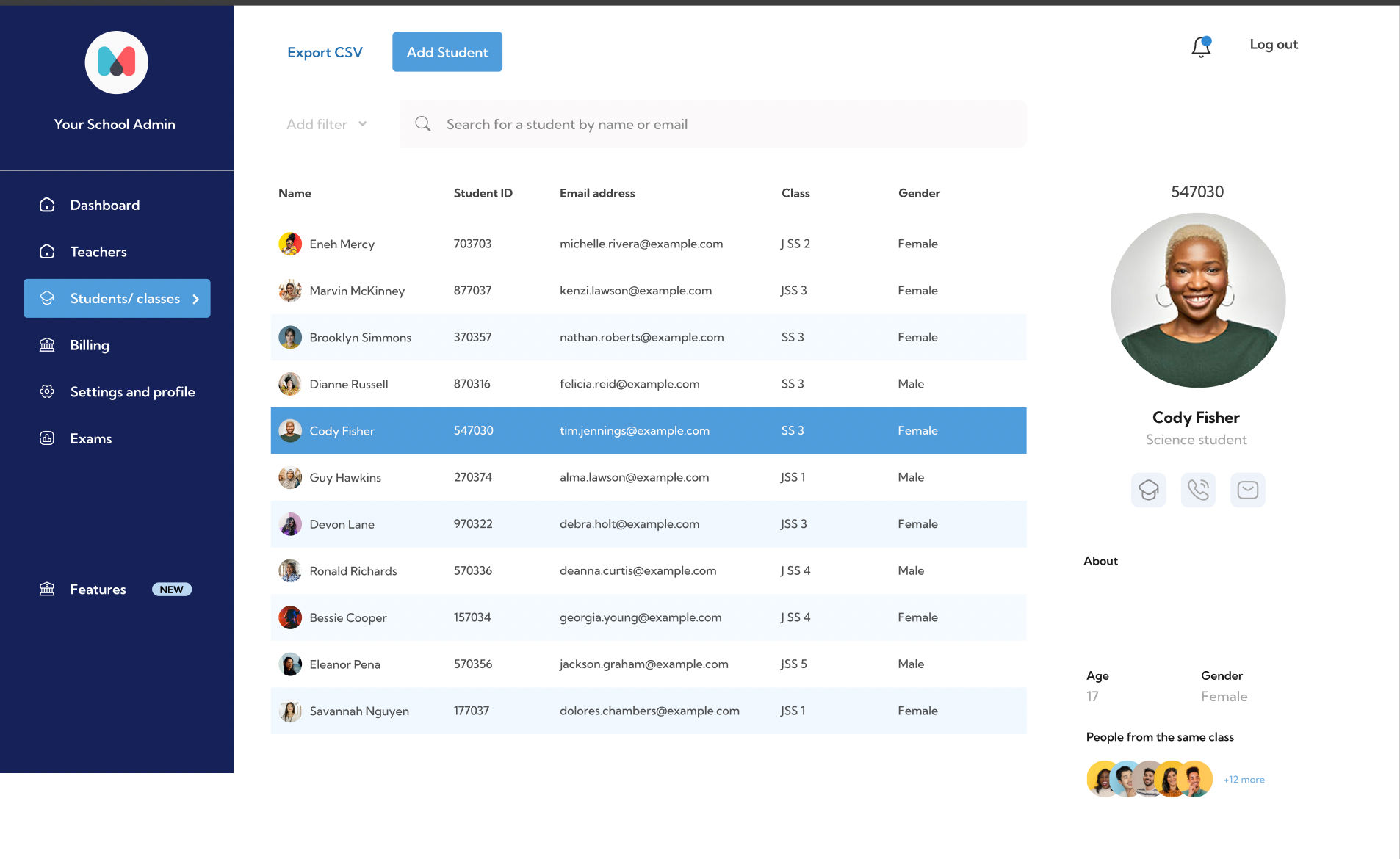Click the classmates avatar group
1400x859 pixels.
[x=1149, y=779]
